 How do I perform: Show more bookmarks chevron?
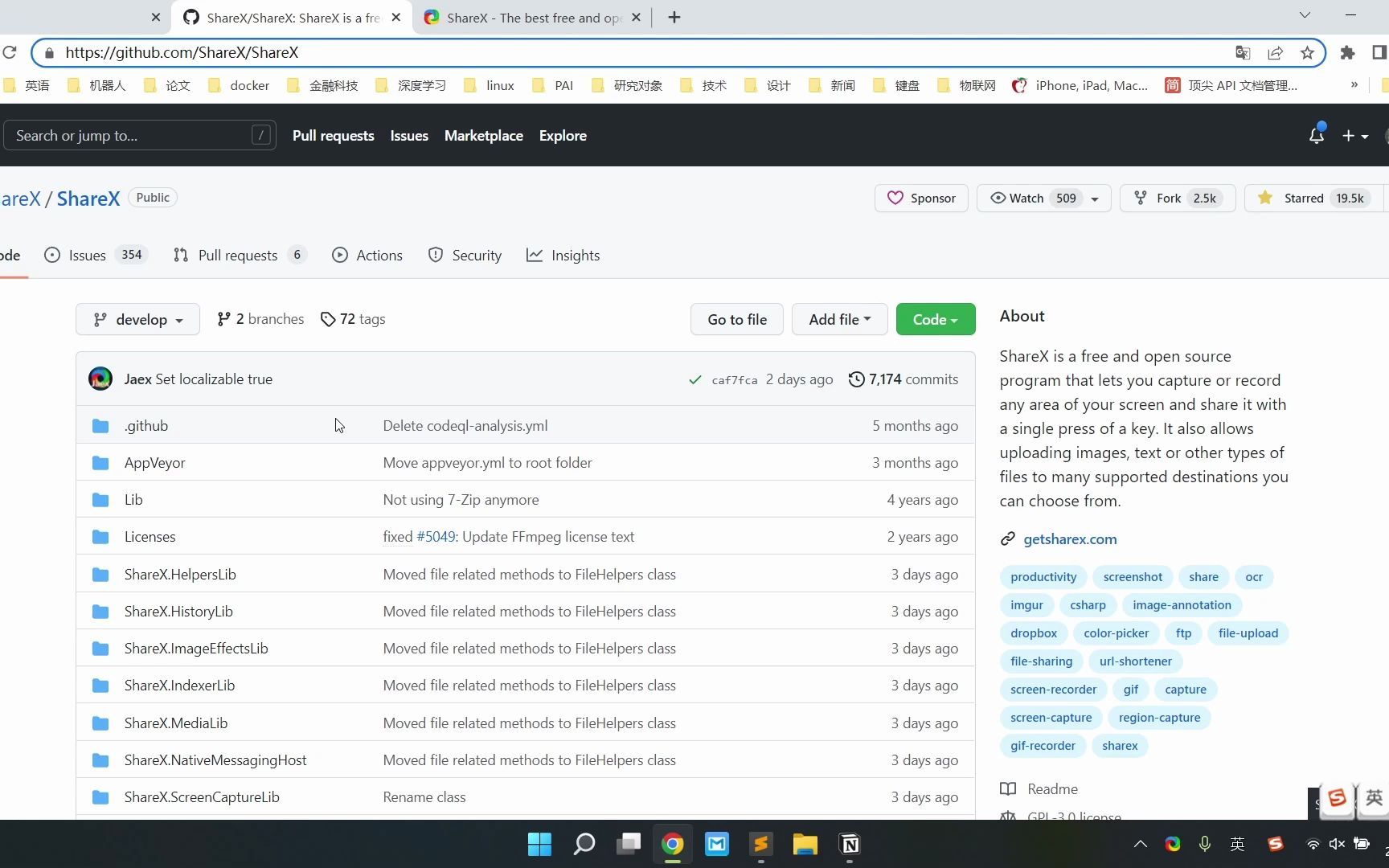[1354, 84]
